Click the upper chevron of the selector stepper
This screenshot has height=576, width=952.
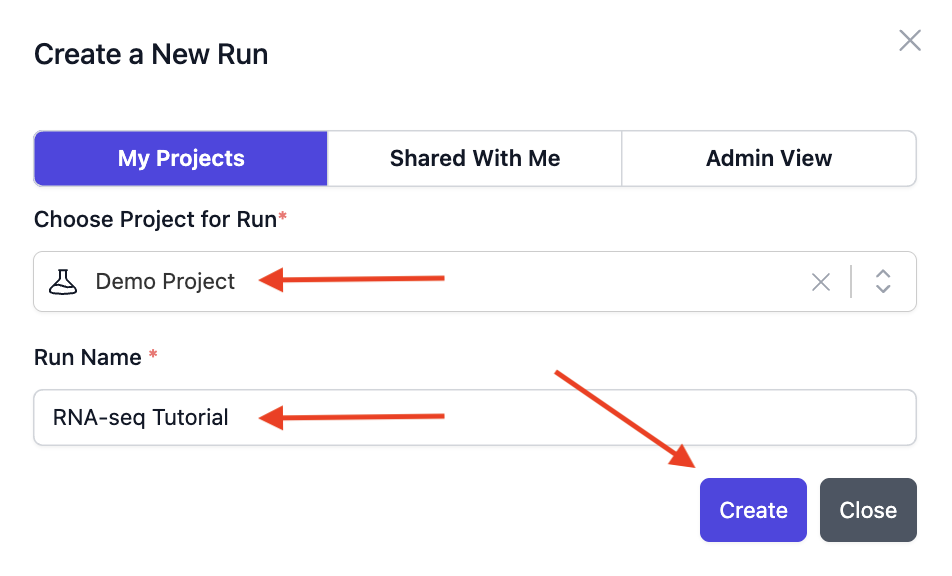[883, 275]
